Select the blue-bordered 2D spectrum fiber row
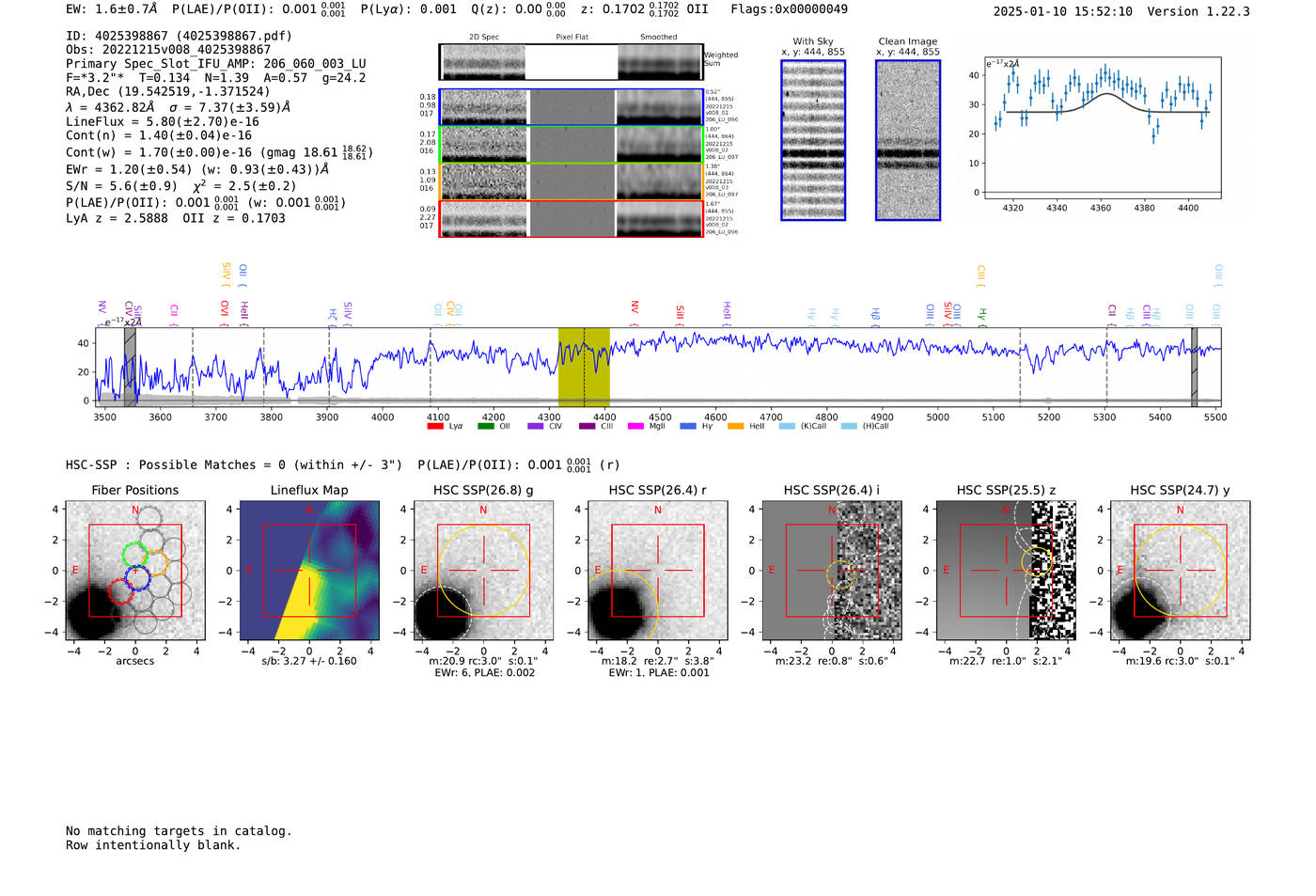 [x=572, y=107]
